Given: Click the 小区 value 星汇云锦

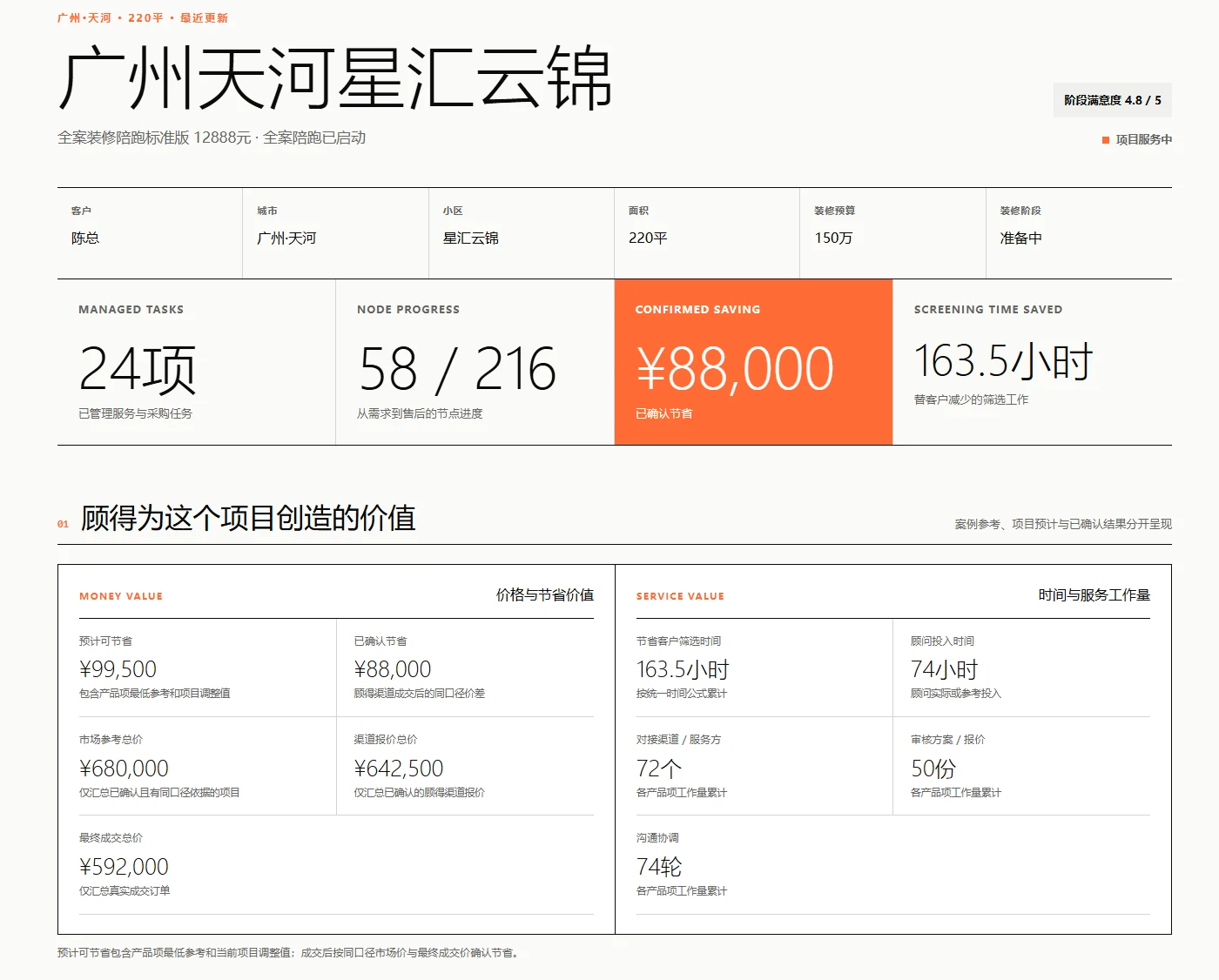Looking at the screenshot, I should tap(471, 238).
